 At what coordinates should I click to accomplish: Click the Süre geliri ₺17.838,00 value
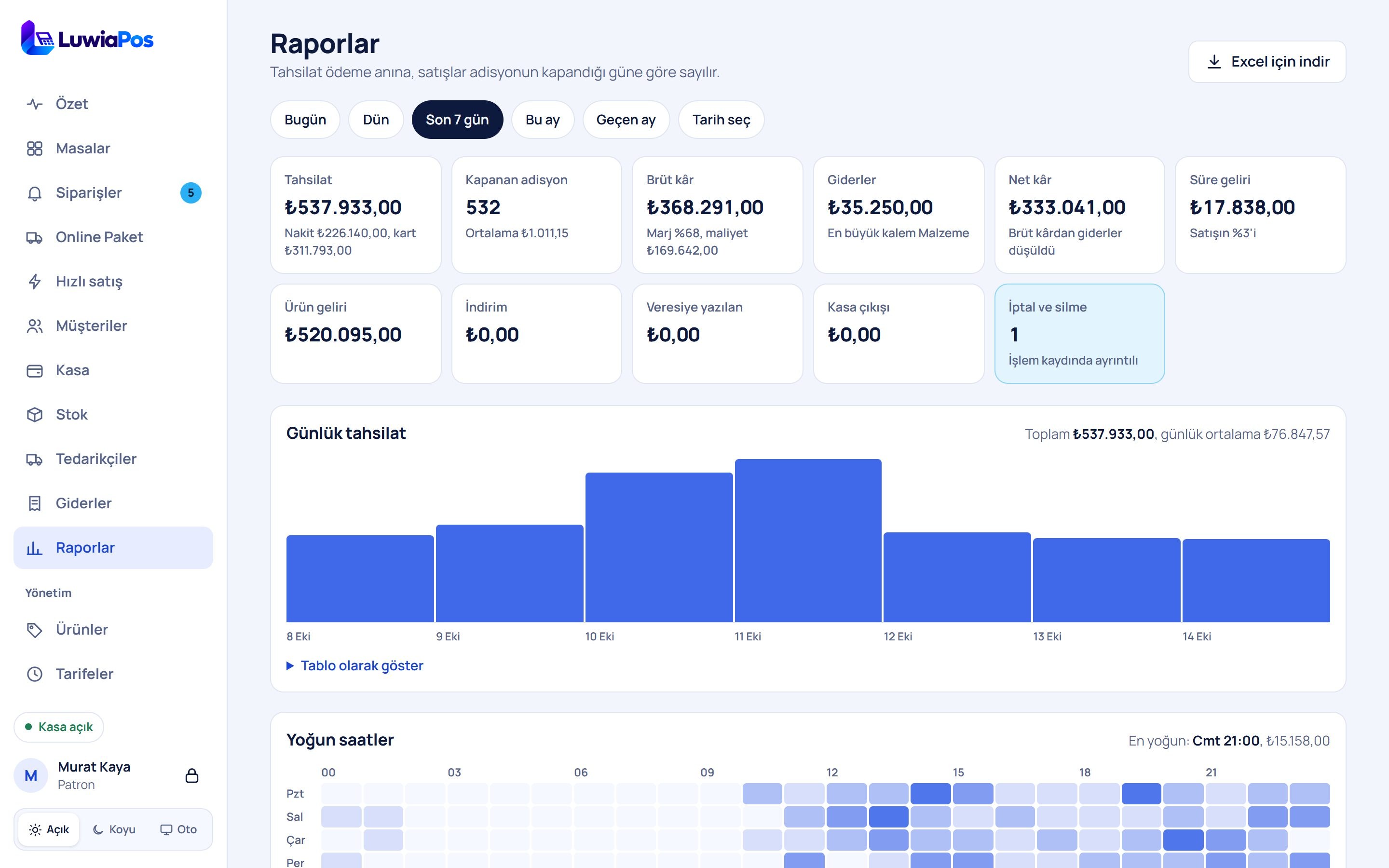[x=1242, y=207]
